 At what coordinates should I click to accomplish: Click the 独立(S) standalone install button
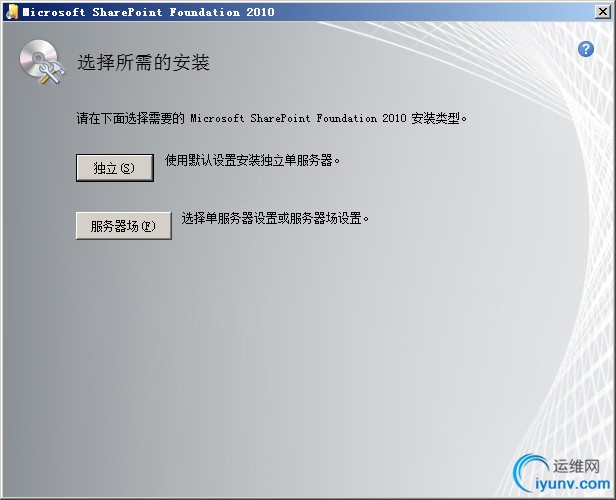point(115,168)
